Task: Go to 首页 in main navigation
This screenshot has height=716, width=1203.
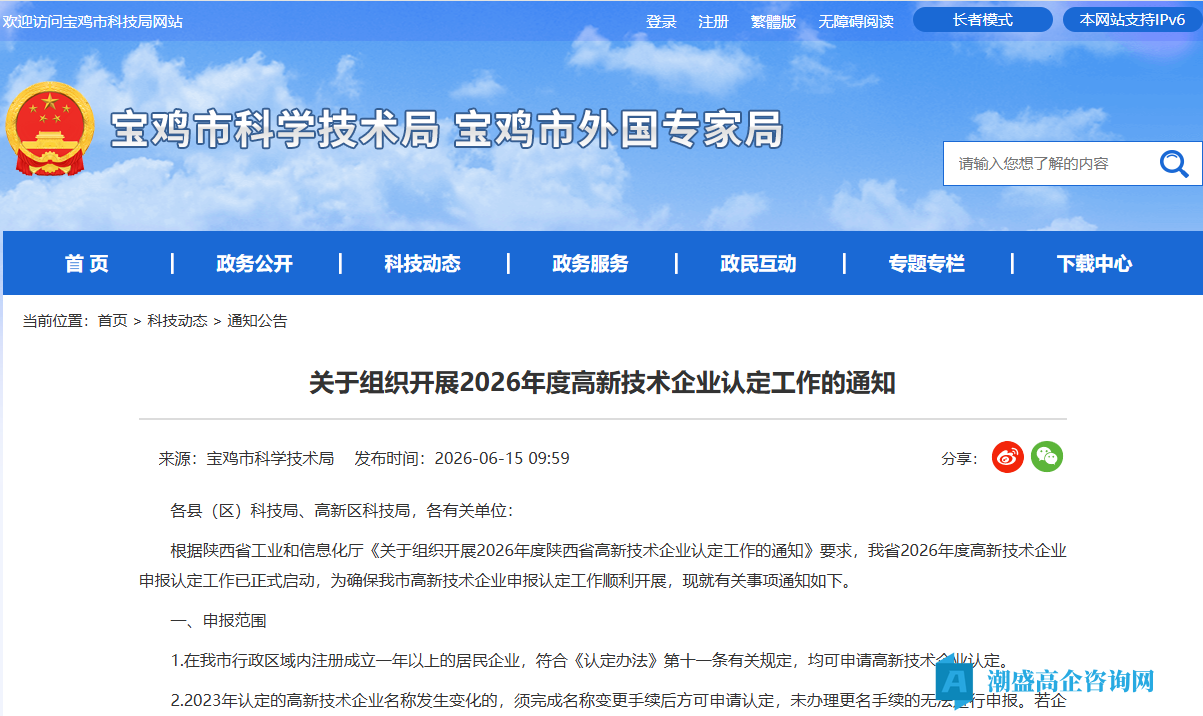Action: coord(87,264)
